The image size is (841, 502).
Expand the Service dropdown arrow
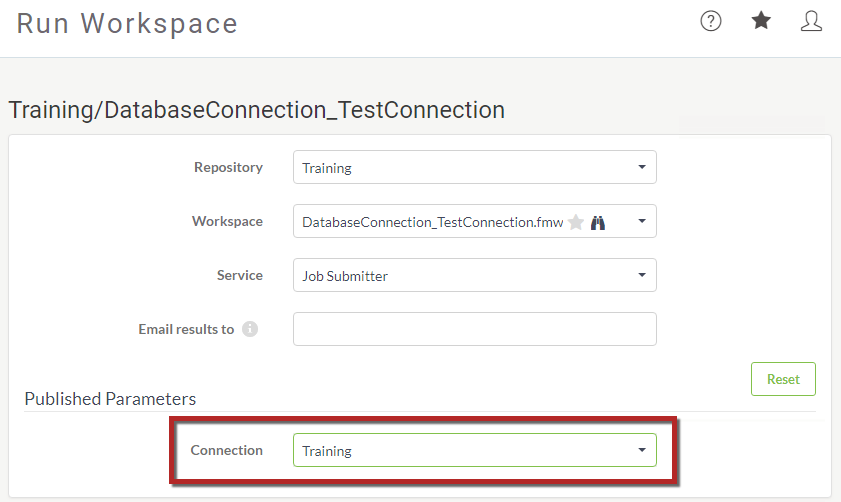click(641, 275)
